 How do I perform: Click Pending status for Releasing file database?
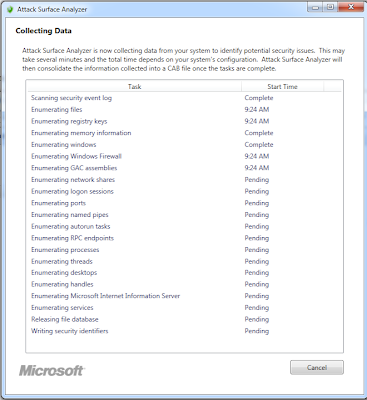pyautogui.click(x=257, y=319)
